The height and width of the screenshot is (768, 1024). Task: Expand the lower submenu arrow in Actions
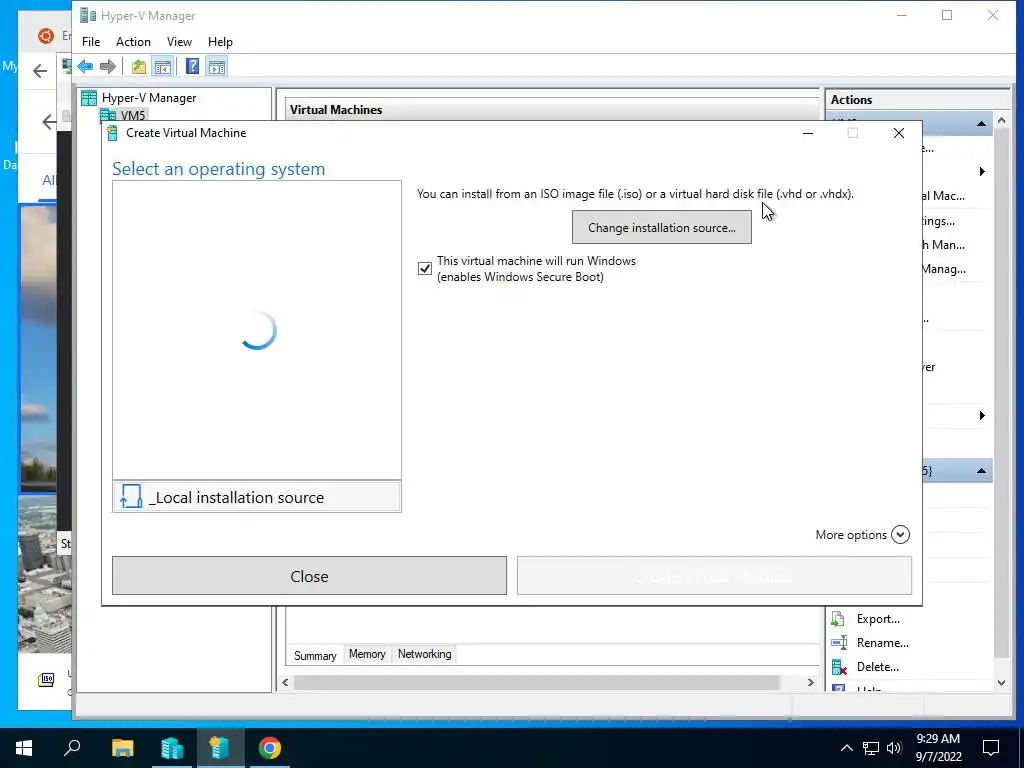pos(982,416)
